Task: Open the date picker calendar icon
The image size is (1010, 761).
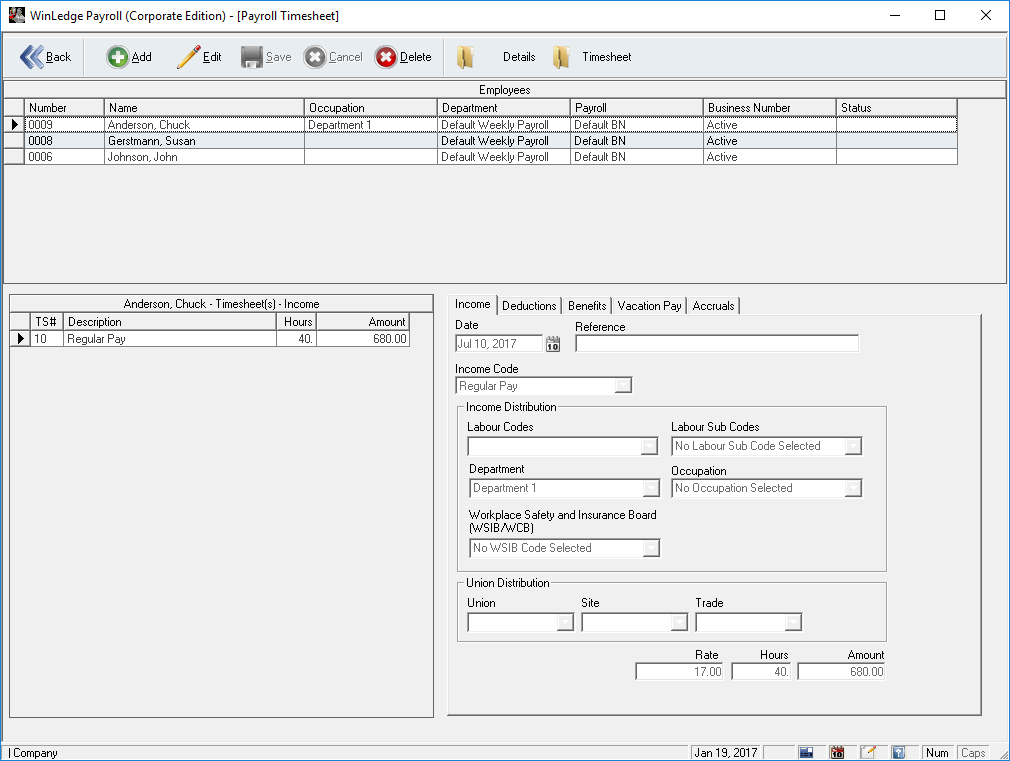Action: (553, 344)
